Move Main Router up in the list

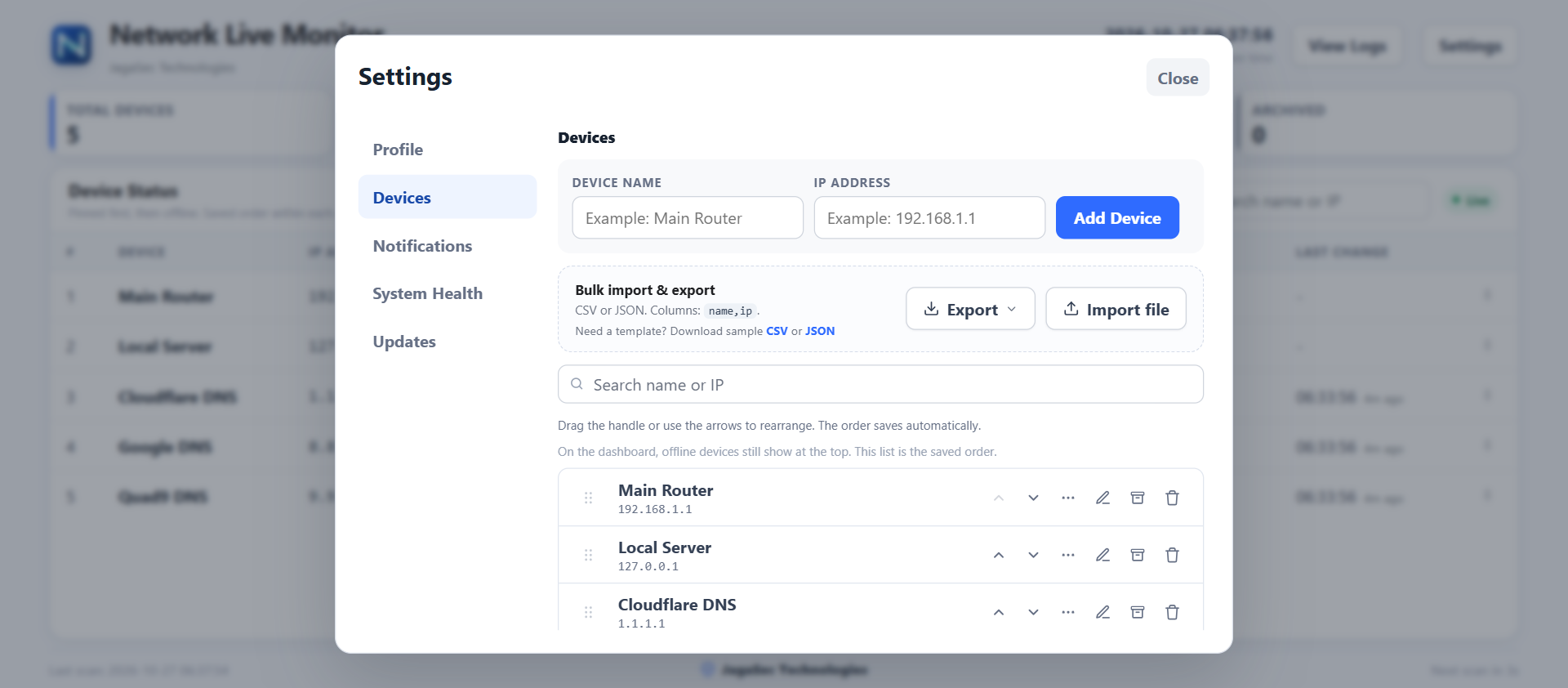[x=999, y=498]
